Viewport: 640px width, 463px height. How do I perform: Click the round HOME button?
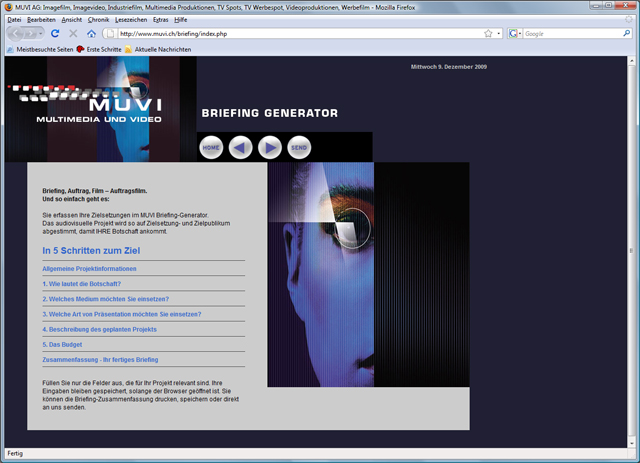click(x=211, y=147)
